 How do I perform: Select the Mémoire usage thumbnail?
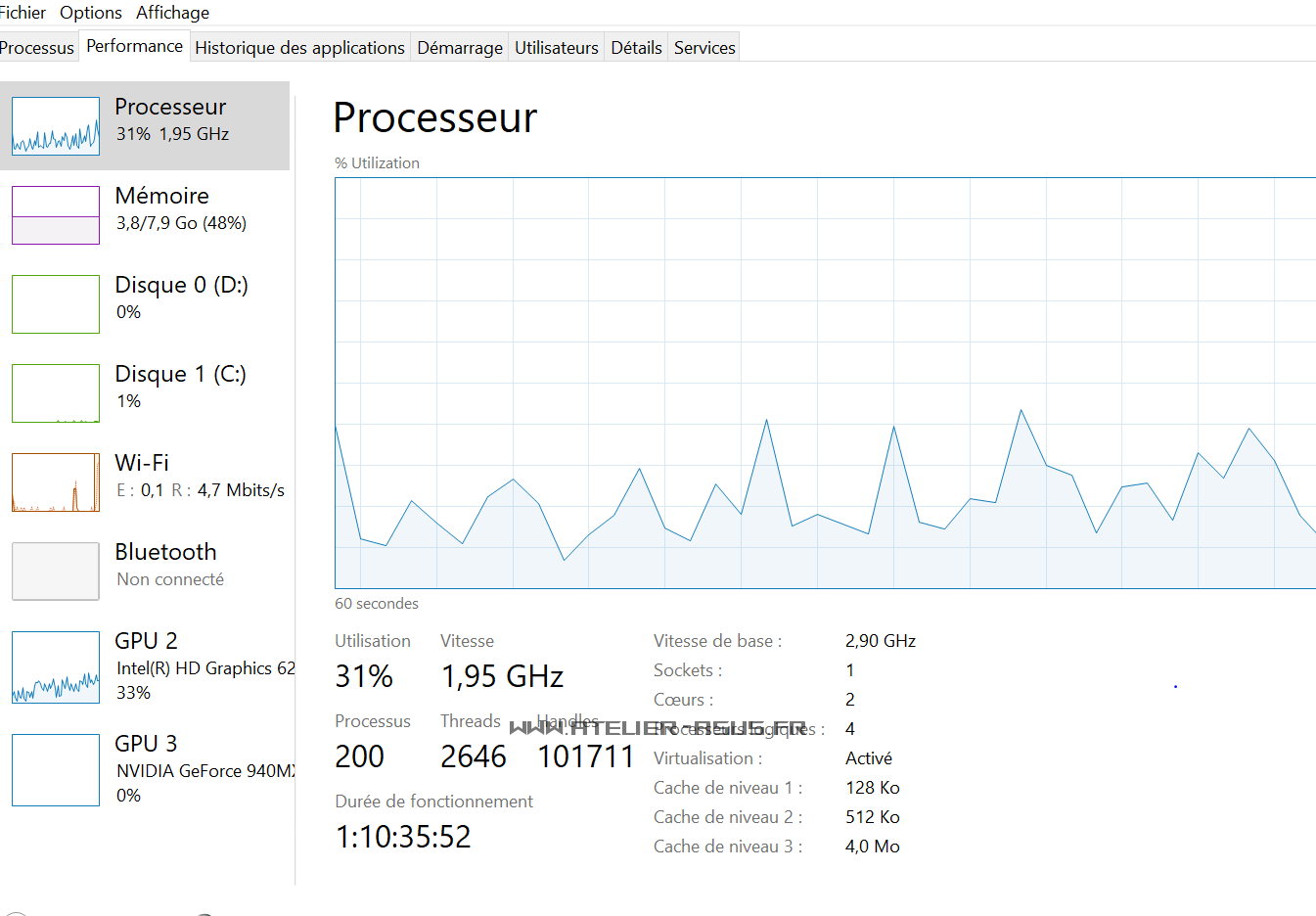pyautogui.click(x=56, y=215)
